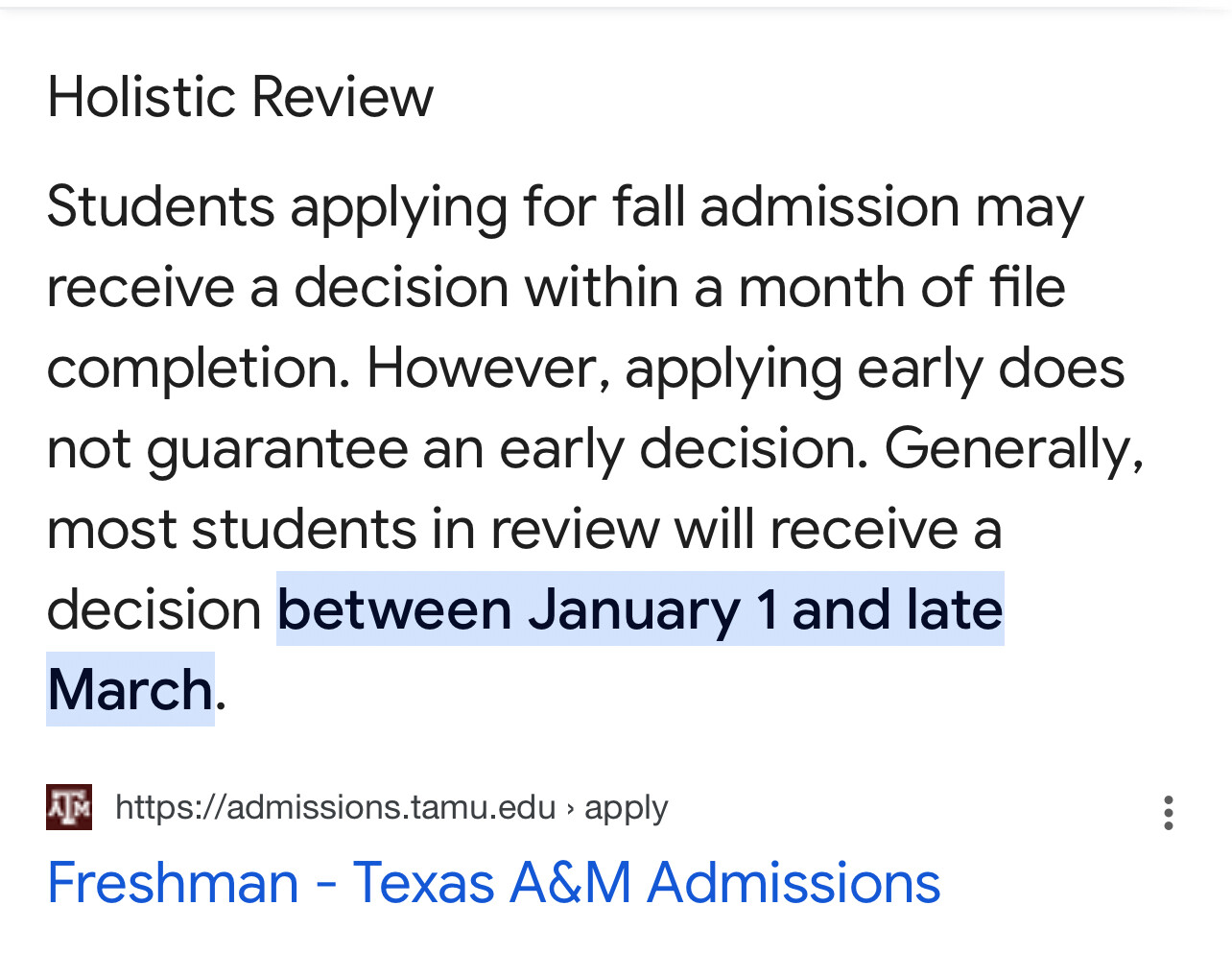Click the admissions.tamu.edu URL text
This screenshot has height=953, width=1232.
335,807
